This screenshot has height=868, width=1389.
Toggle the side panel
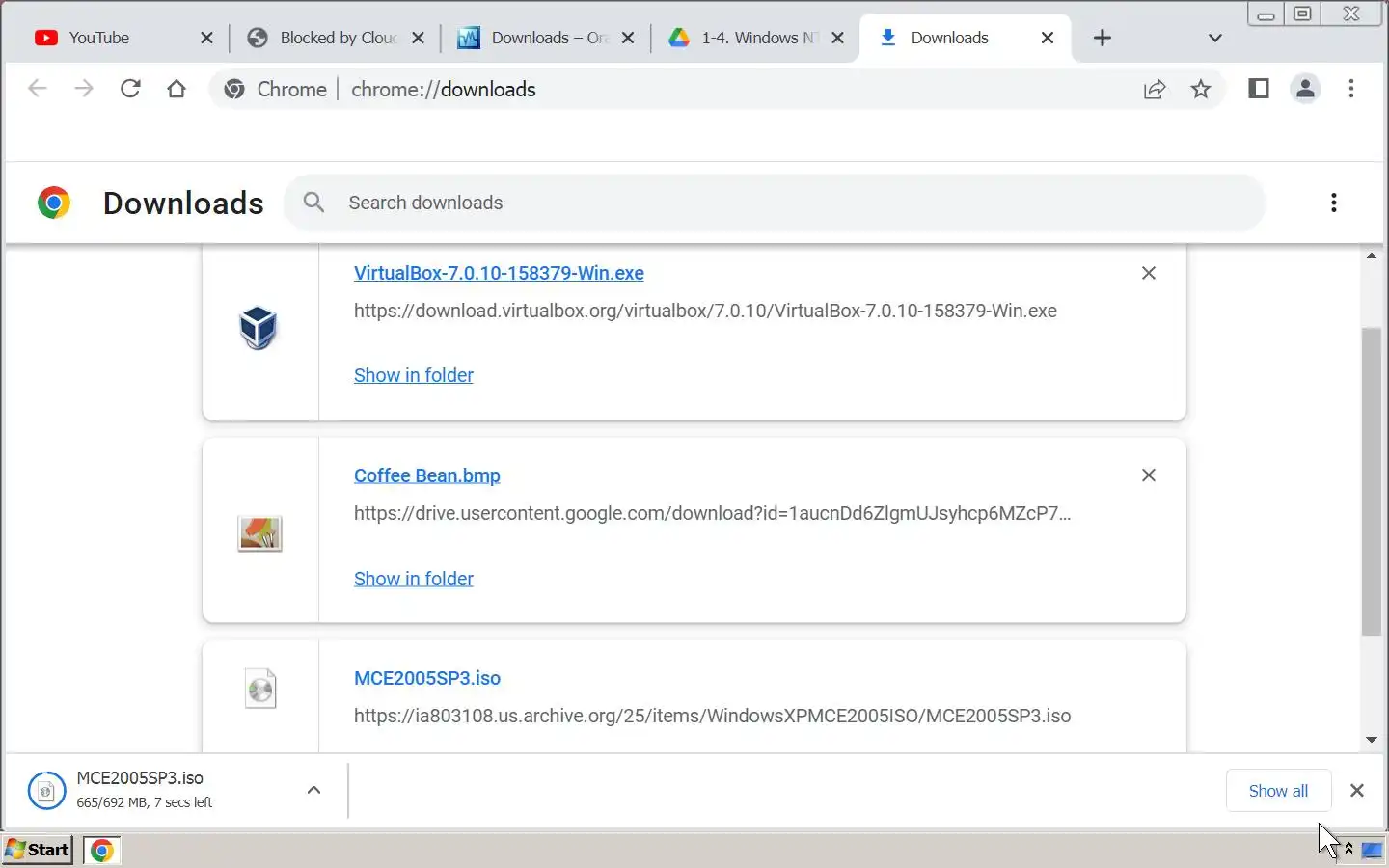point(1259,89)
